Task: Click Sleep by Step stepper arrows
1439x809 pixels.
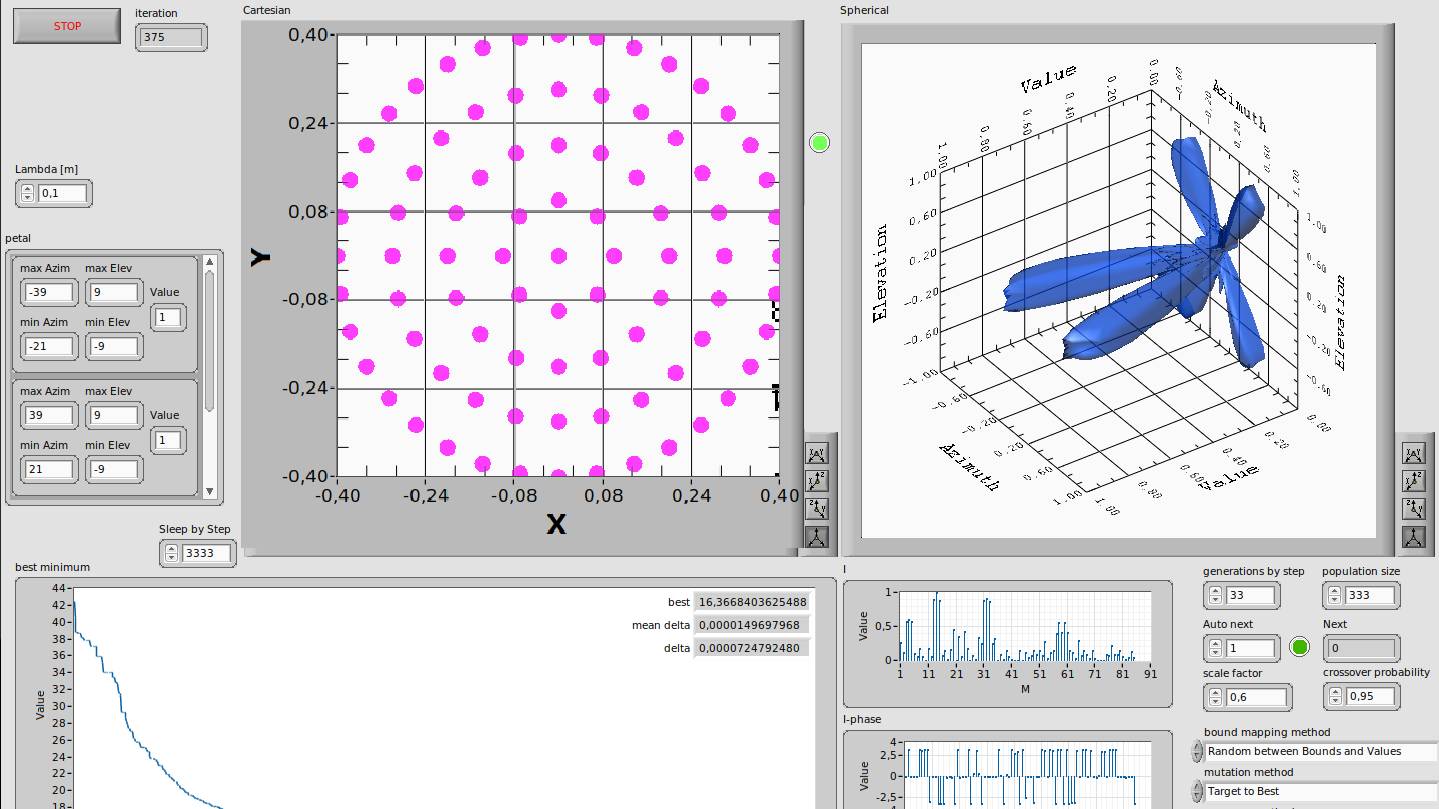Action: (x=170, y=552)
